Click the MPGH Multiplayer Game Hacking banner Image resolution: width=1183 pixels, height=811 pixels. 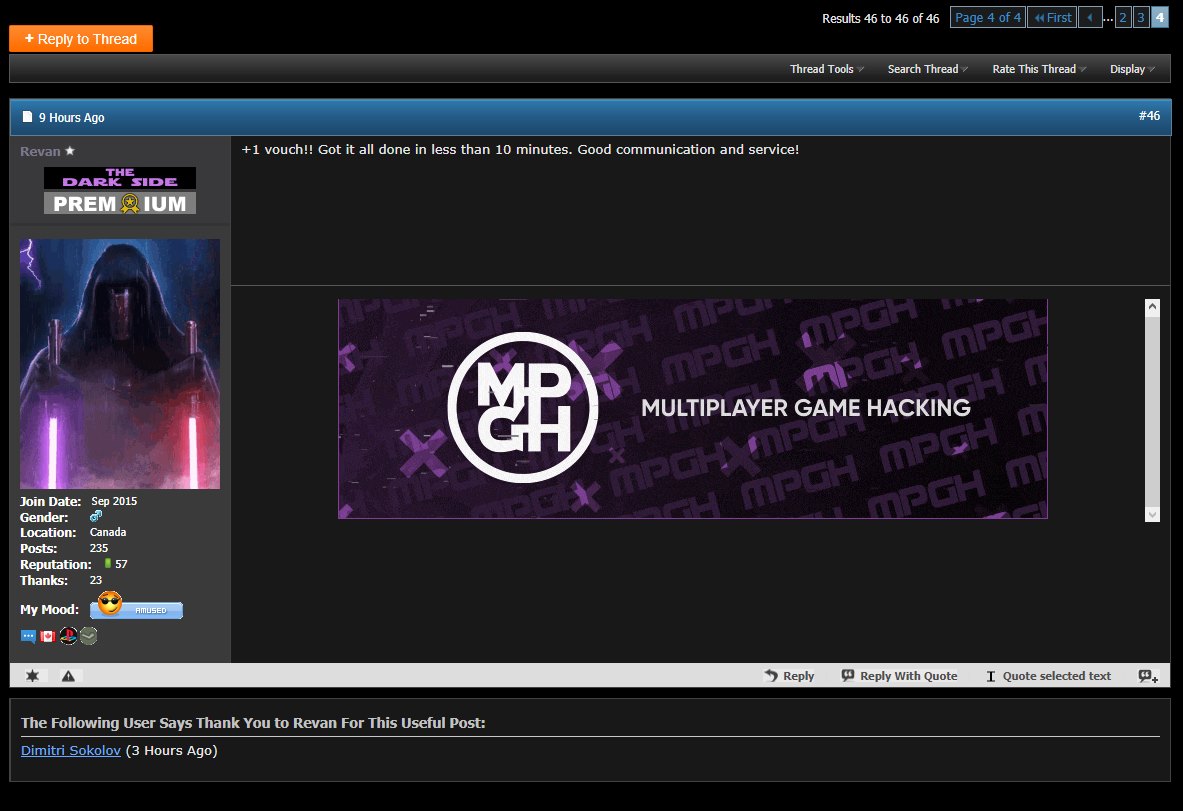coord(693,408)
